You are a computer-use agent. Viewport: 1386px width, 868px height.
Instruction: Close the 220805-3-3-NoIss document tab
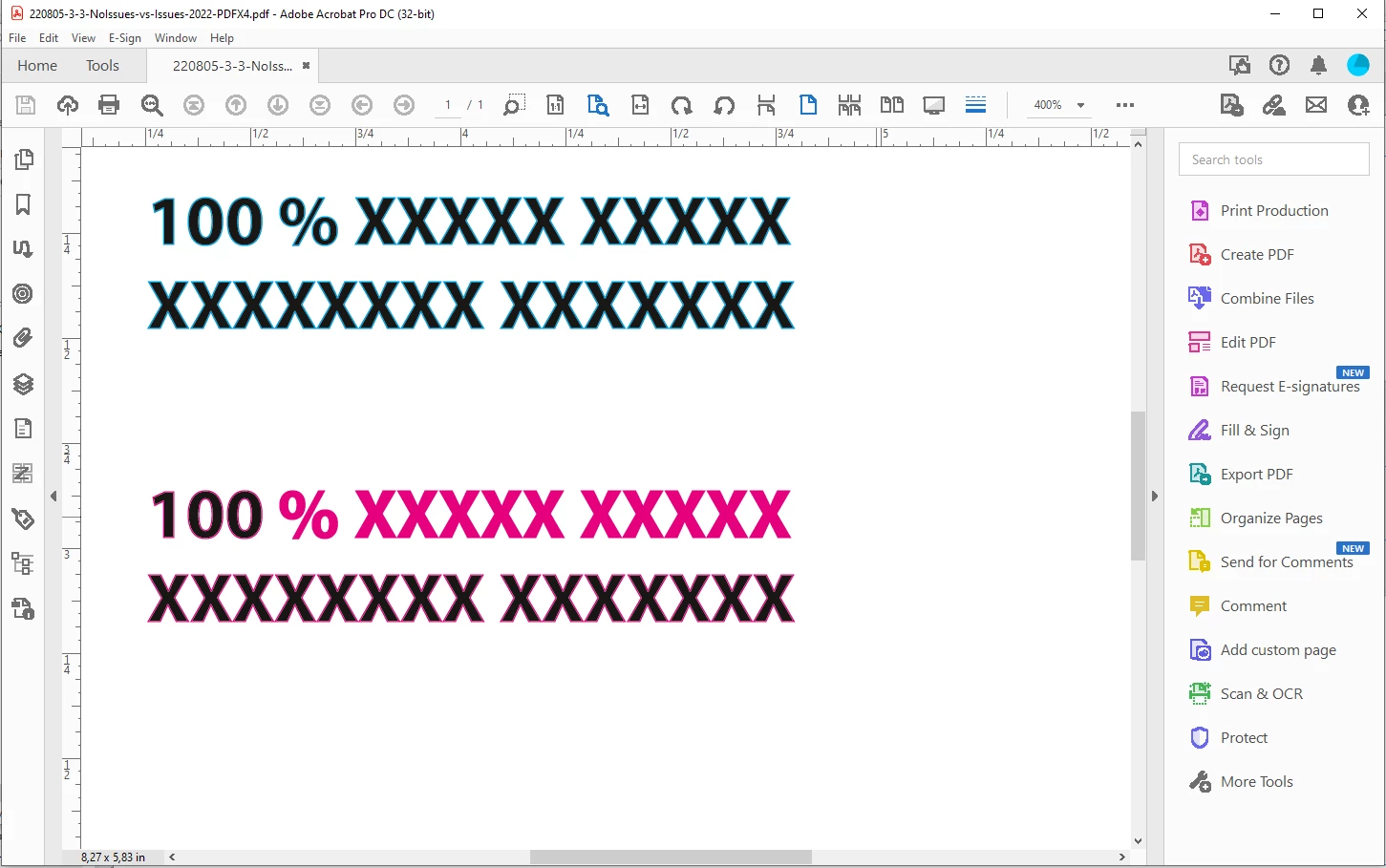coord(306,66)
